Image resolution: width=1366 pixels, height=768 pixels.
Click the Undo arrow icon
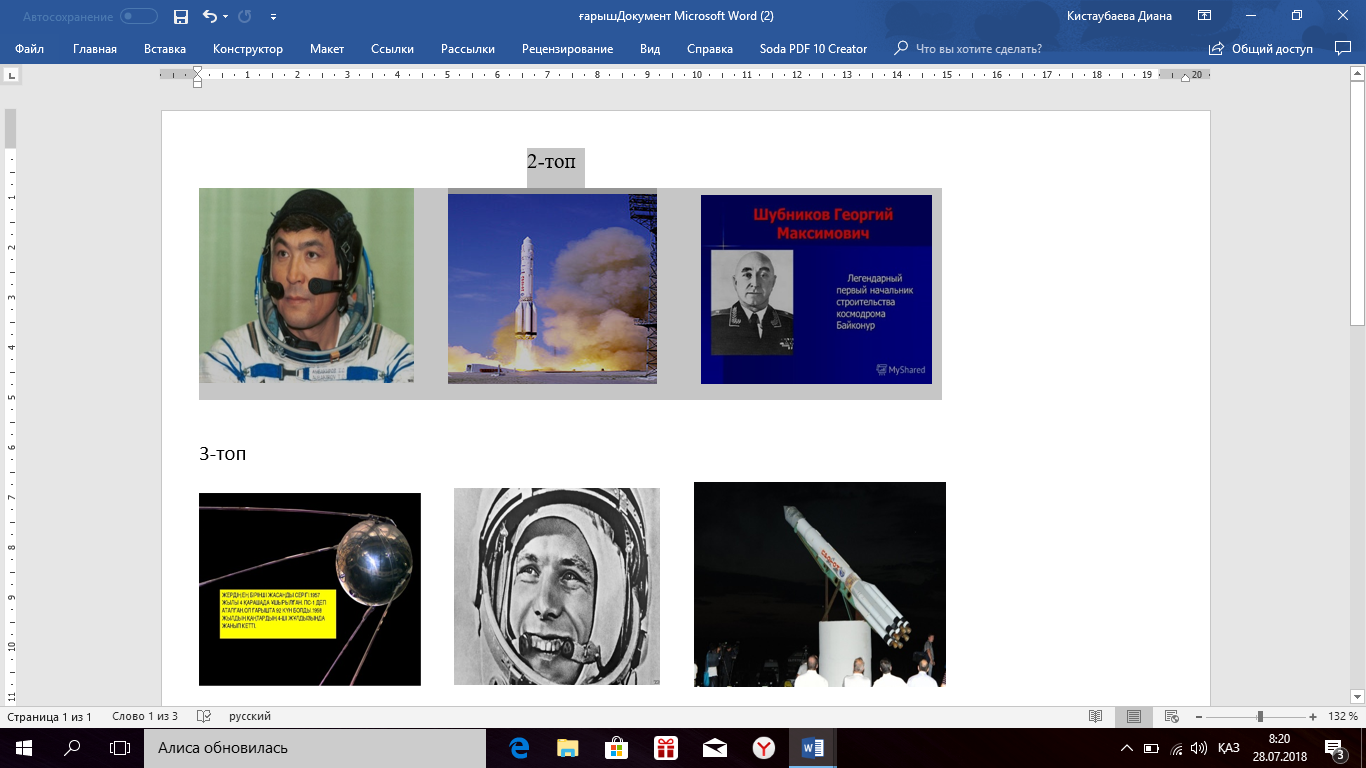click(209, 16)
